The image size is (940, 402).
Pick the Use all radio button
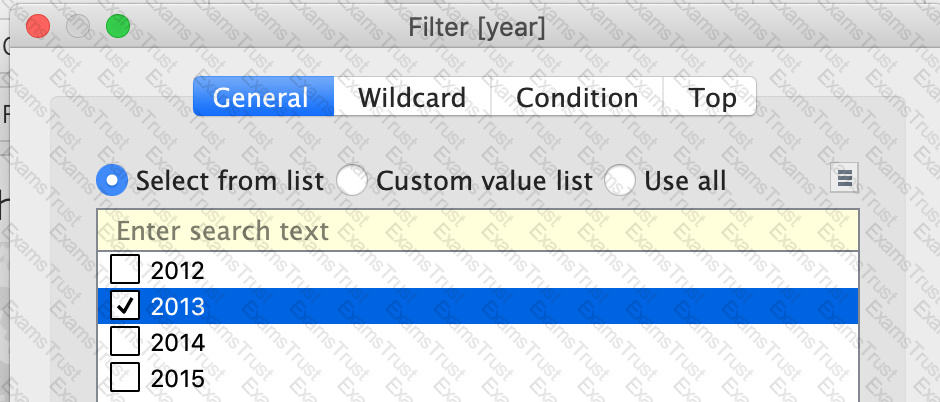click(x=619, y=180)
